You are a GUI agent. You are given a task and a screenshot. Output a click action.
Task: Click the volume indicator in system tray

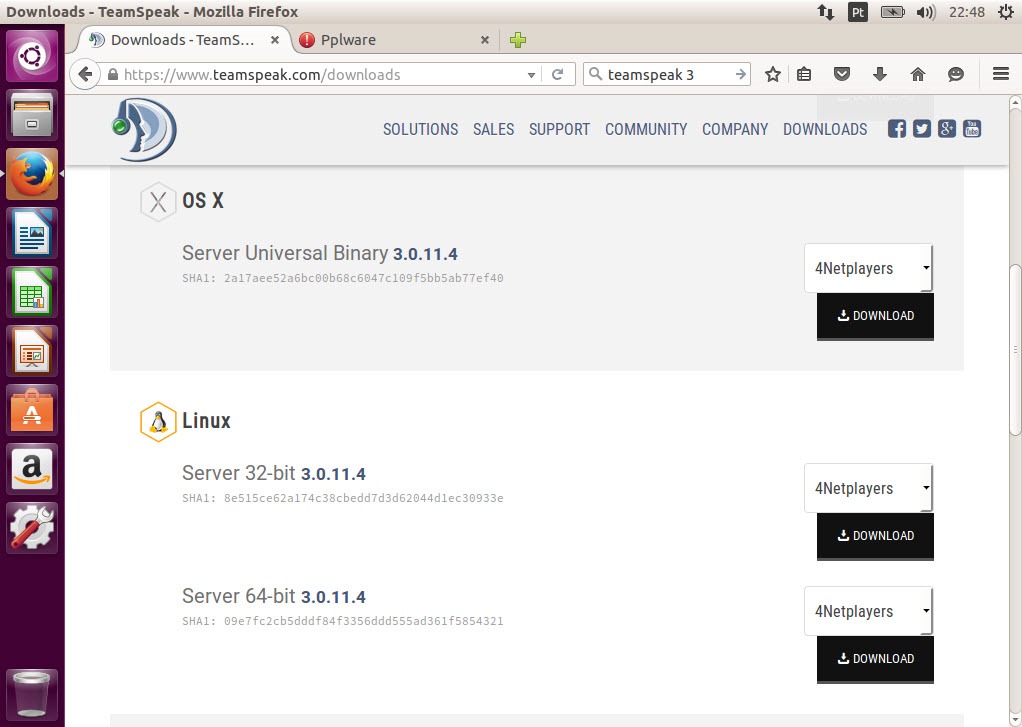(x=926, y=12)
